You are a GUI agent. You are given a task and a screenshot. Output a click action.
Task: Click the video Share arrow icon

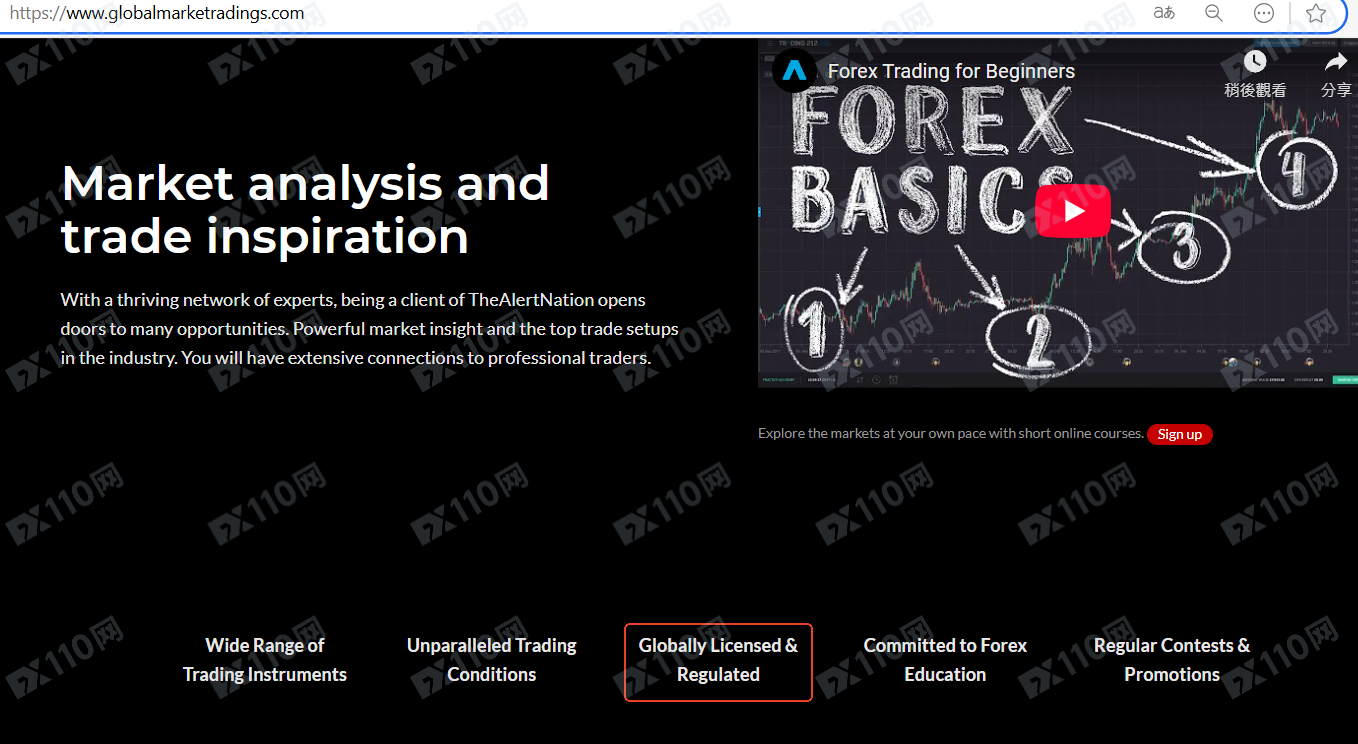tap(1336, 63)
